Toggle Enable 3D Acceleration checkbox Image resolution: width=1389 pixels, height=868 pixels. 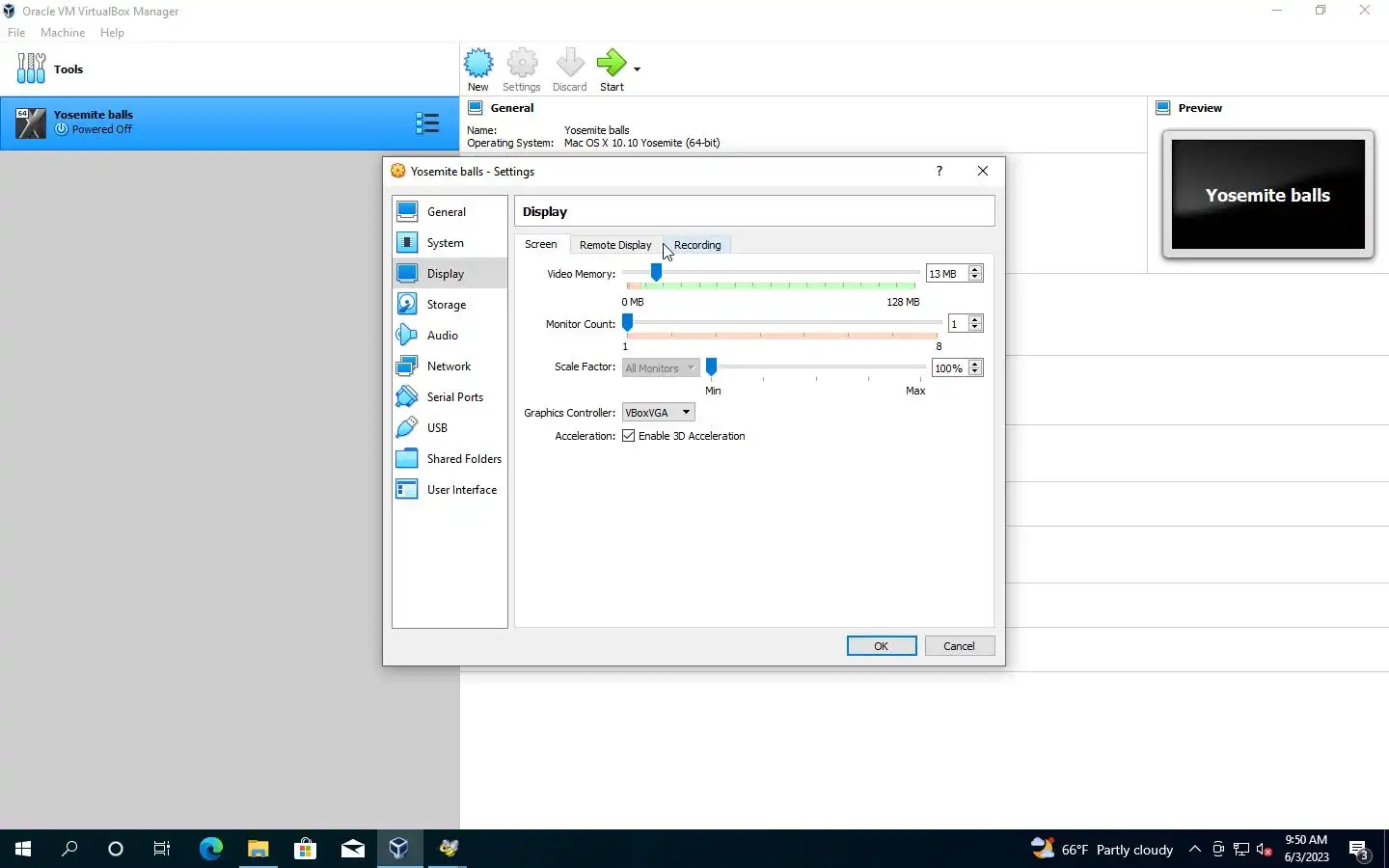pos(629,436)
